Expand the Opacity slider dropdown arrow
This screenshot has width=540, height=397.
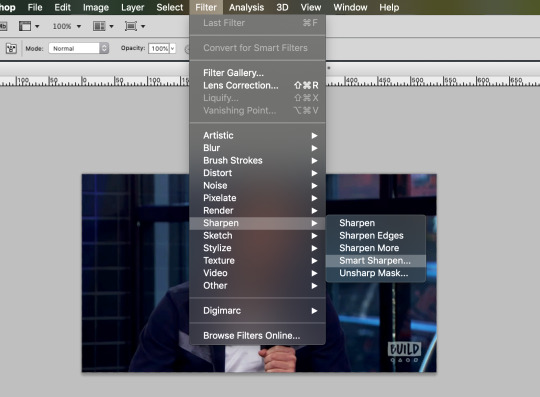[x=173, y=49]
